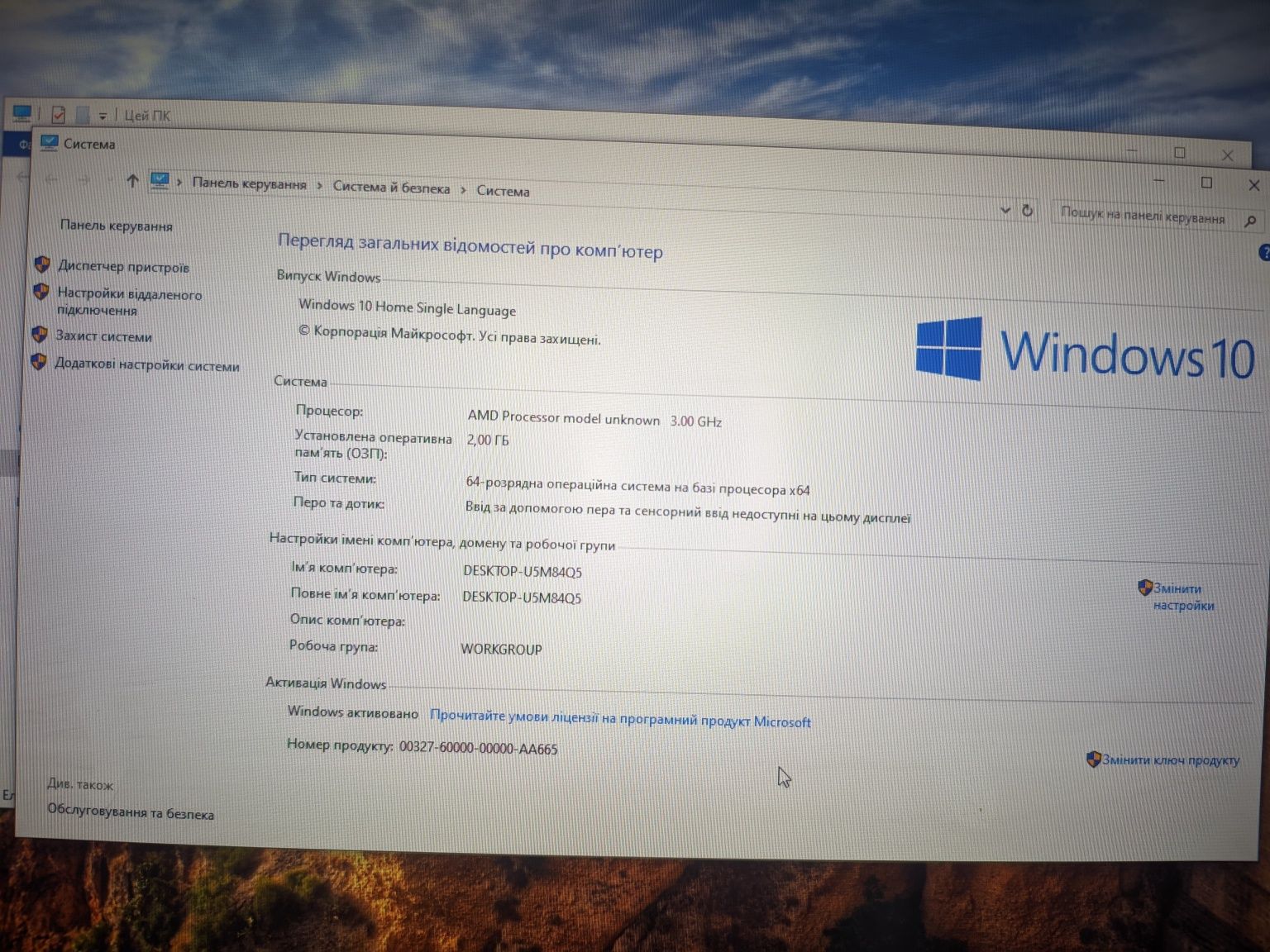Click the WORKGROUP value
Viewport: 1270px width, 952px height.
pos(501,649)
